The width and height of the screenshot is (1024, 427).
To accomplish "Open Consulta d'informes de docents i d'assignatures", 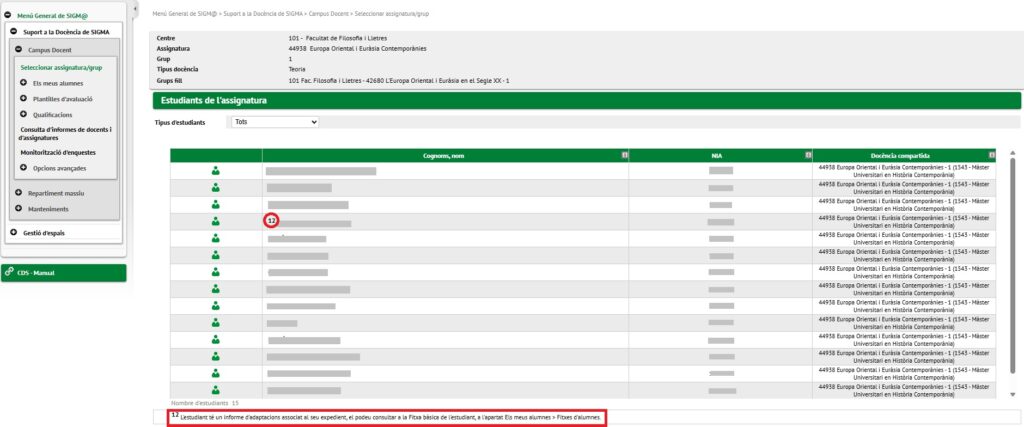I will coord(65,133).
